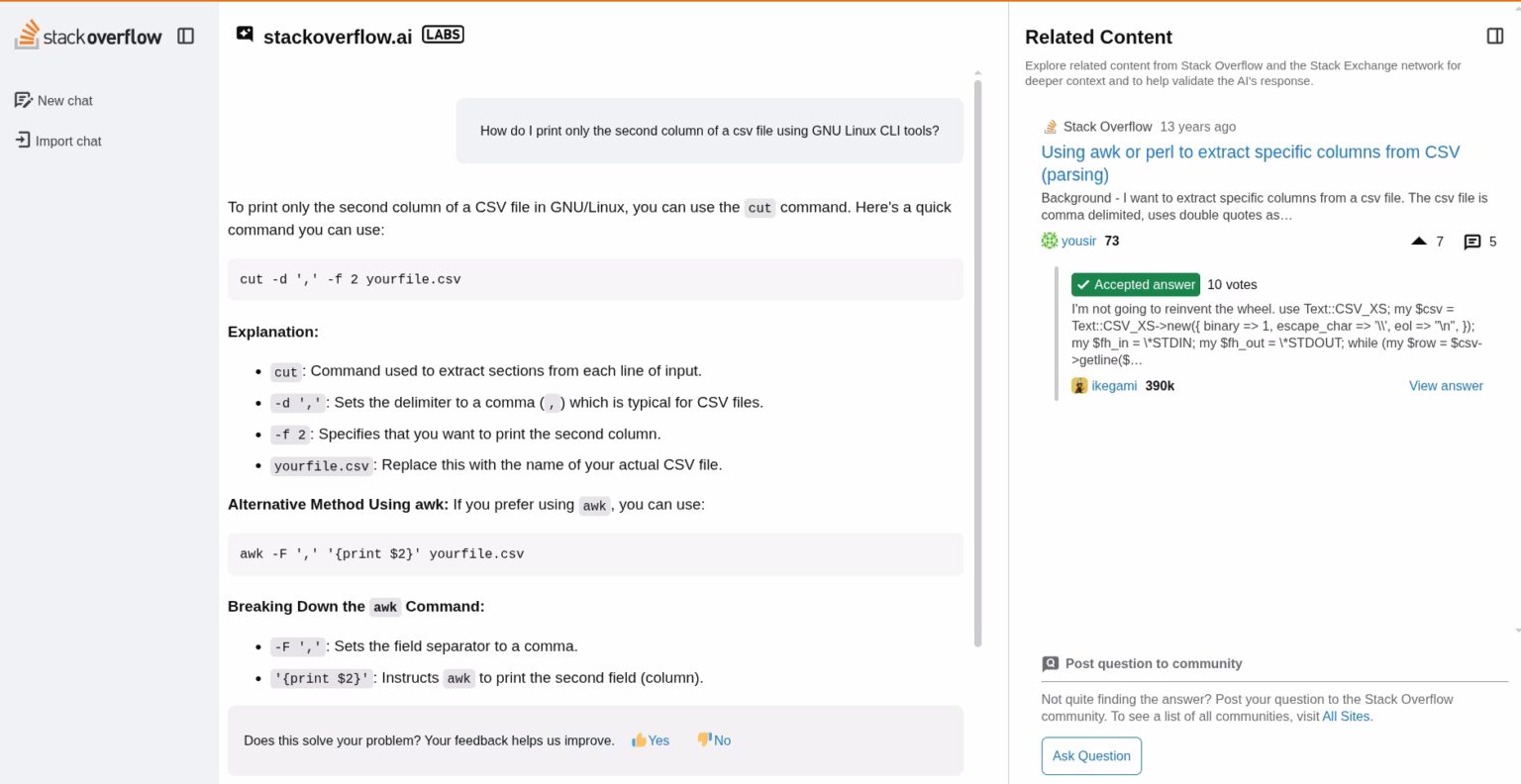This screenshot has width=1521, height=784.
Task: Collapse the left chat sidebar panel
Action: point(185,35)
